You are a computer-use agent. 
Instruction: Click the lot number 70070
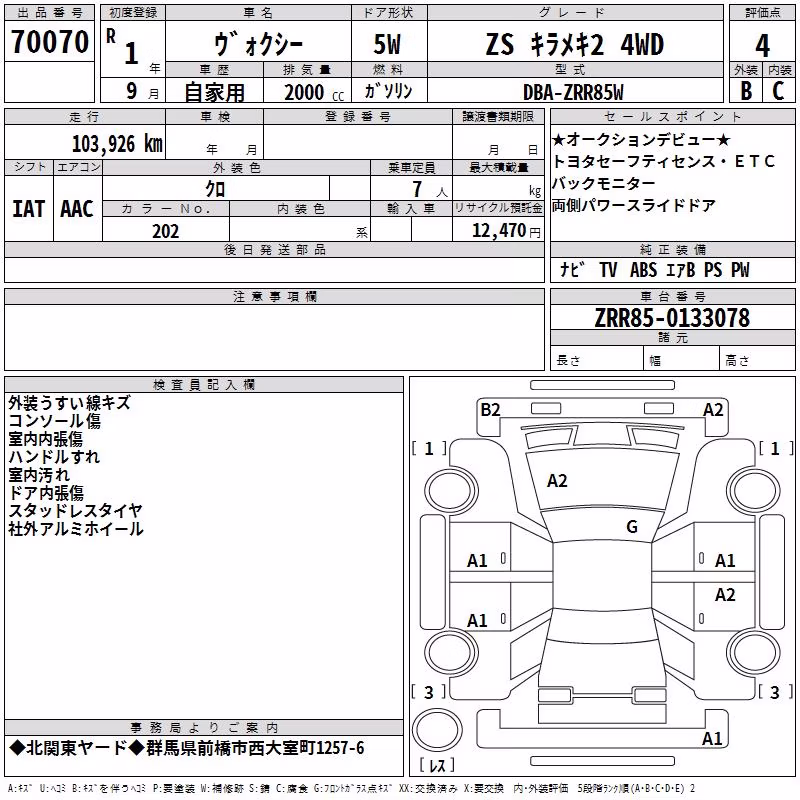[x=49, y=42]
